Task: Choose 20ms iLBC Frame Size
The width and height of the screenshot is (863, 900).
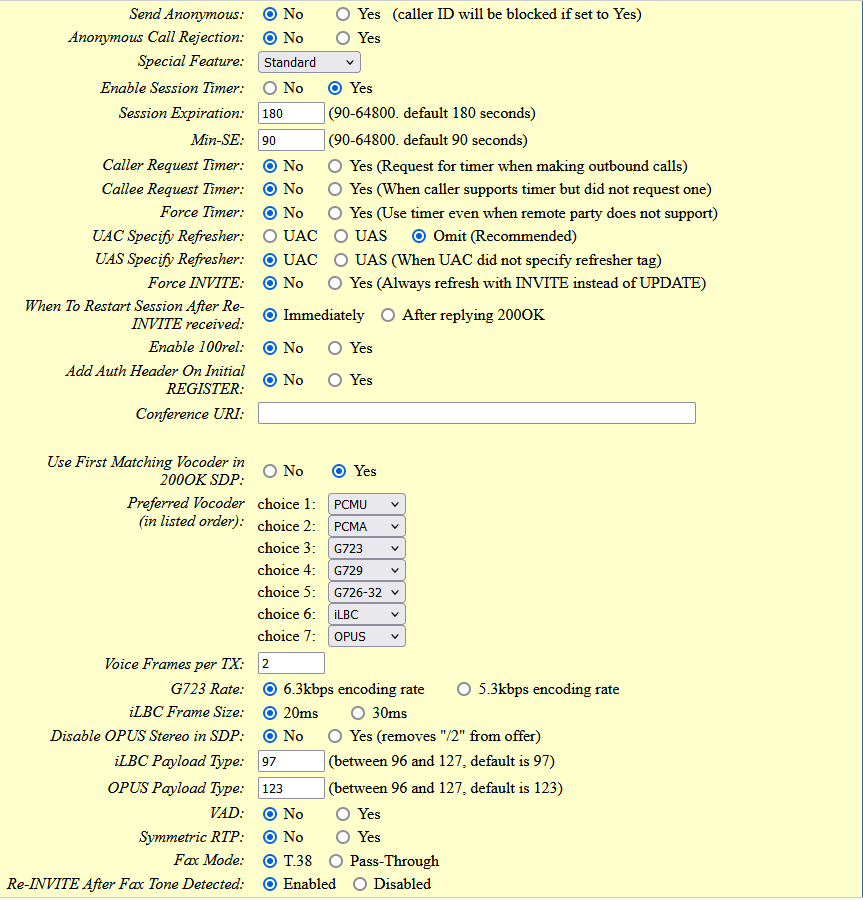Action: click(270, 713)
